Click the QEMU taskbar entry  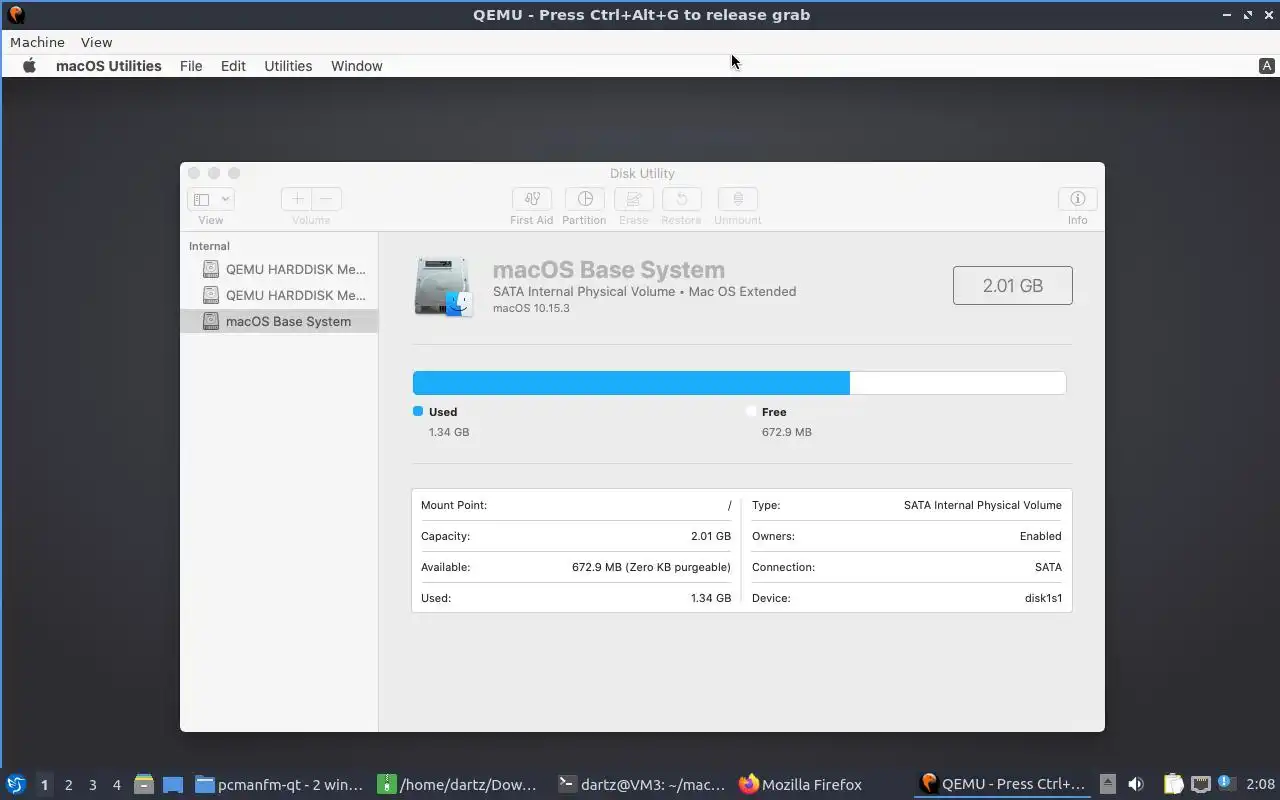point(1003,785)
